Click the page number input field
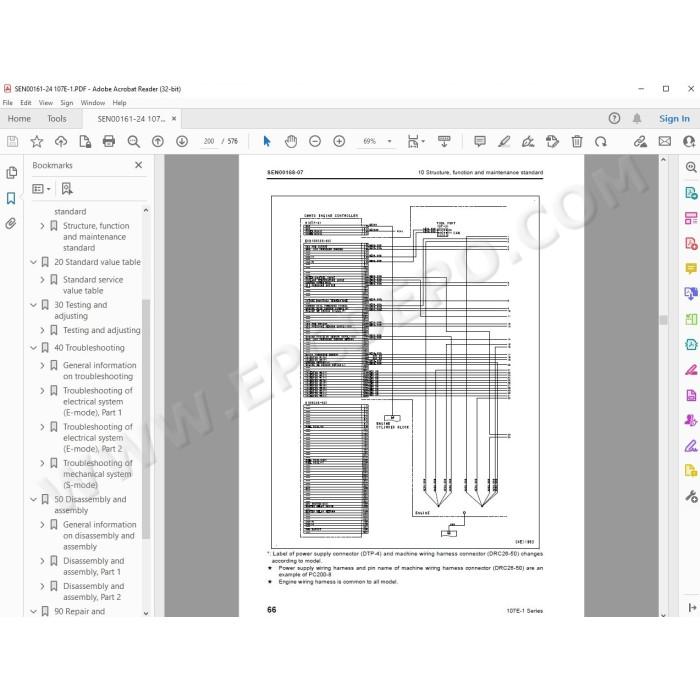The width and height of the screenshot is (700, 700). point(208,142)
